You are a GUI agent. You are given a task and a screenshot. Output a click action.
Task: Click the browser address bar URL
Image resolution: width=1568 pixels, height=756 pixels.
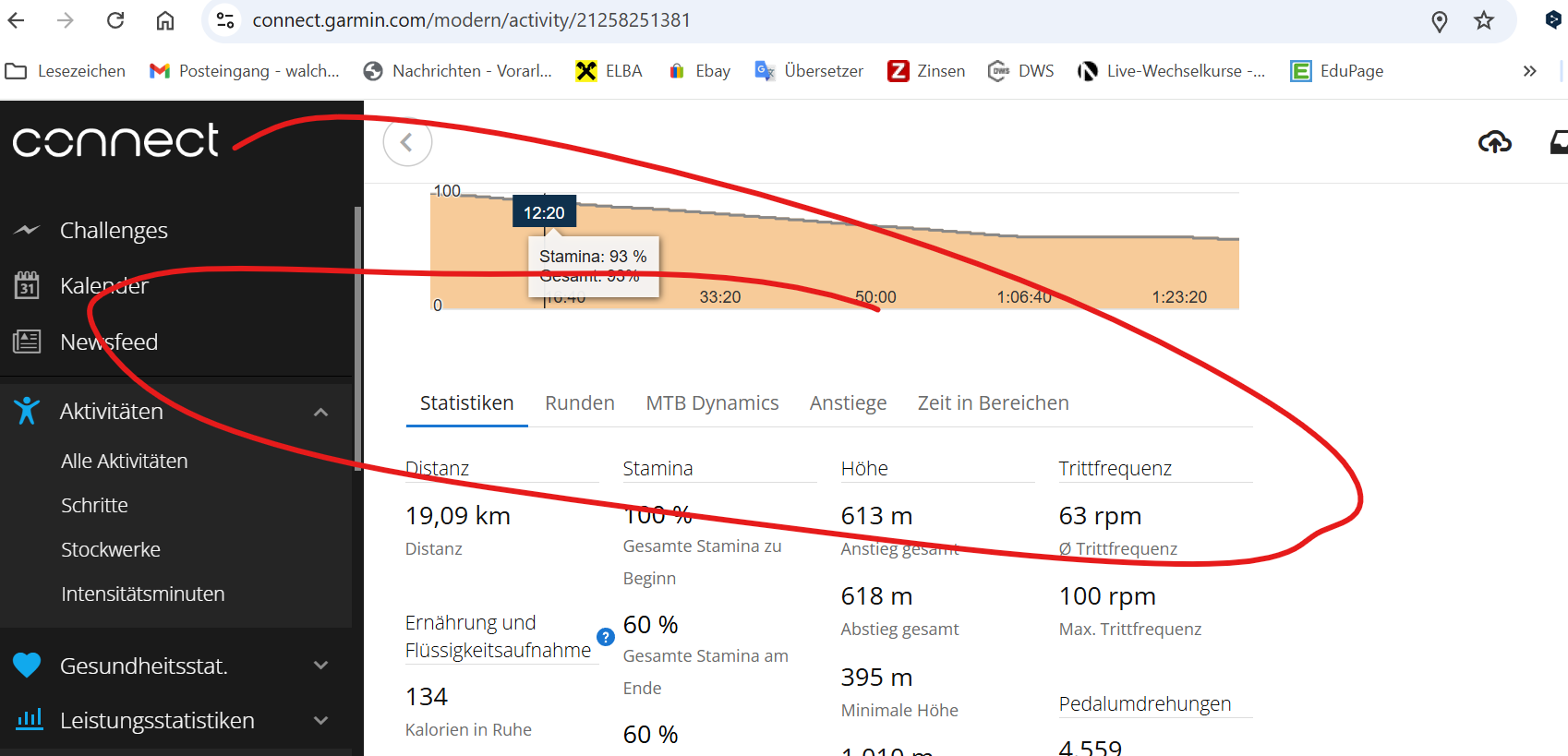pyautogui.click(x=471, y=20)
